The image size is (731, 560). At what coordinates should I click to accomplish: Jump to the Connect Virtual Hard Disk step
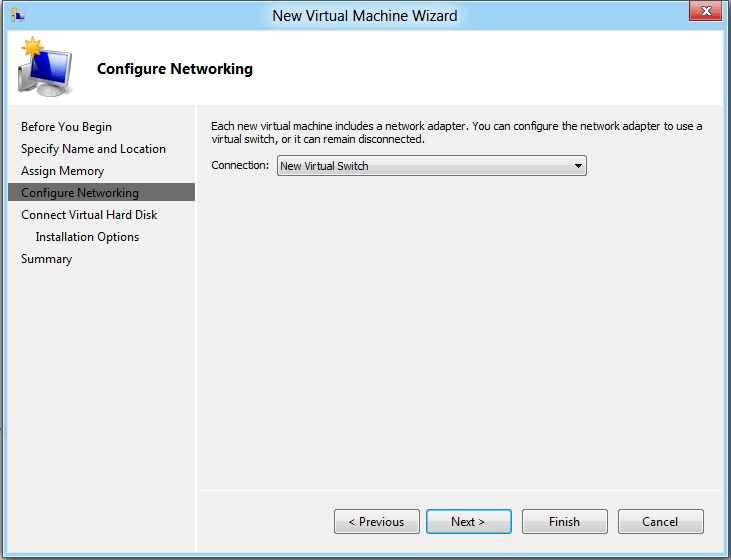89,215
